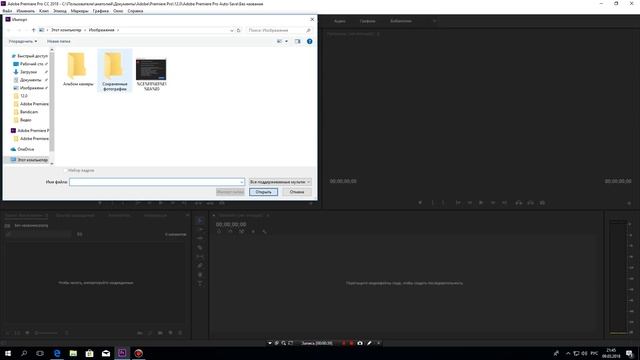Add a marker in Program monitor

[420, 203]
